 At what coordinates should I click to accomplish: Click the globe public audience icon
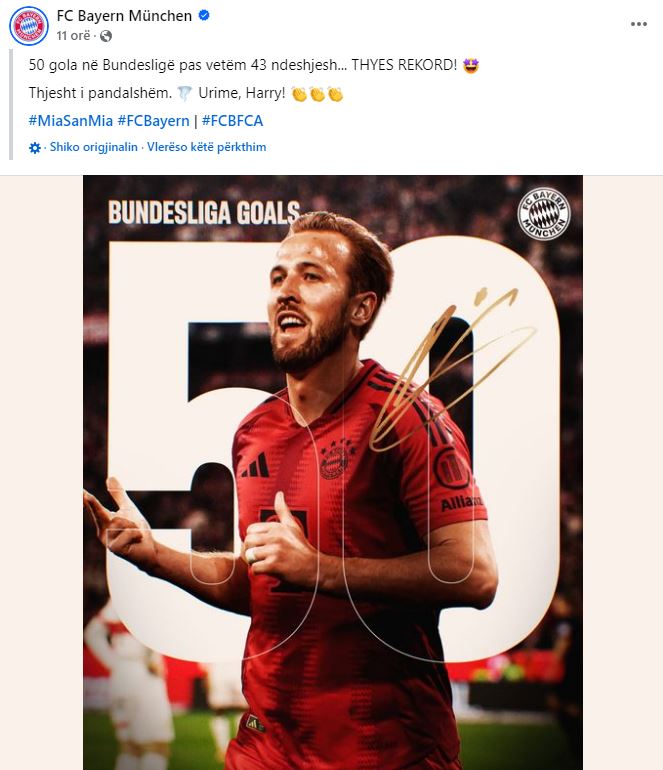pyautogui.click(x=106, y=36)
